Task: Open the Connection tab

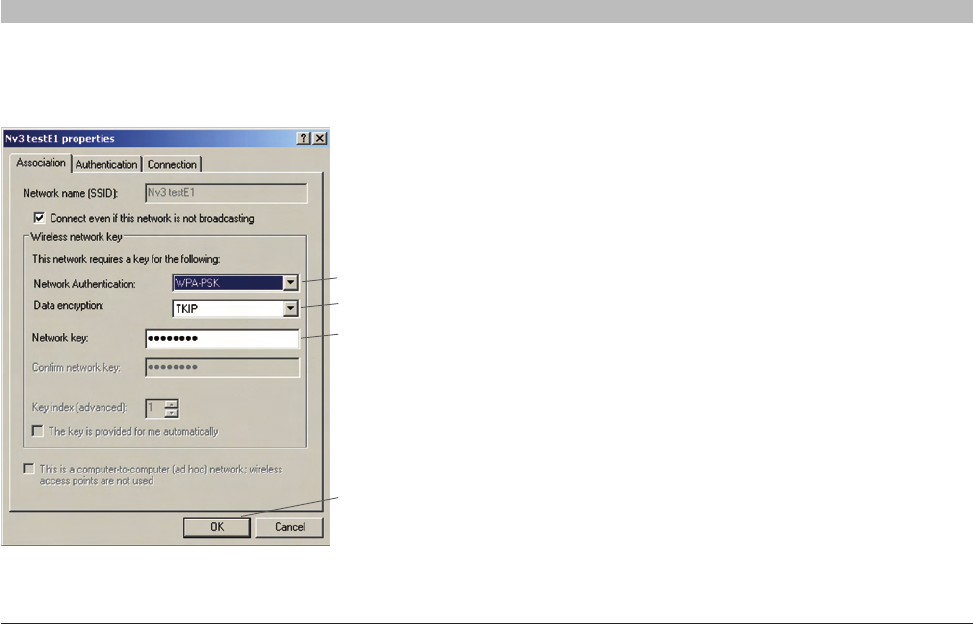Action: 172,164
